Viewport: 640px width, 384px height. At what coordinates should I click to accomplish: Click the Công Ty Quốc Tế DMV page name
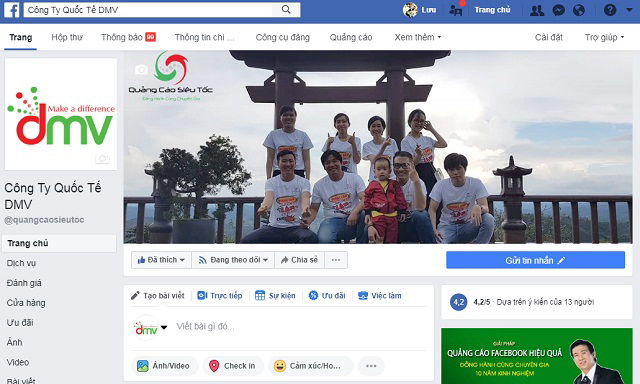point(53,196)
